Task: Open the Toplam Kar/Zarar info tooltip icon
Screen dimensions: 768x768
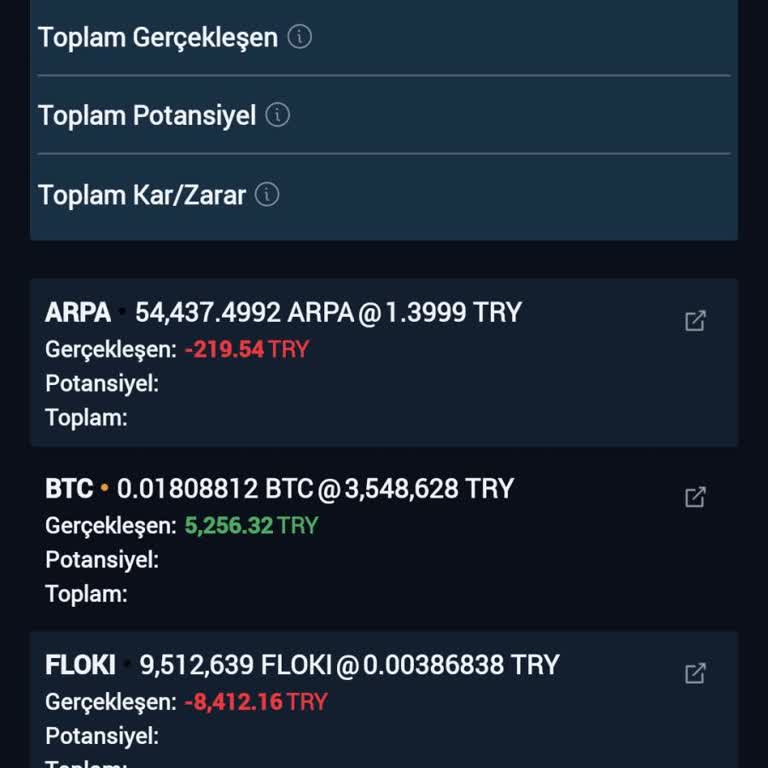Action: tap(267, 194)
